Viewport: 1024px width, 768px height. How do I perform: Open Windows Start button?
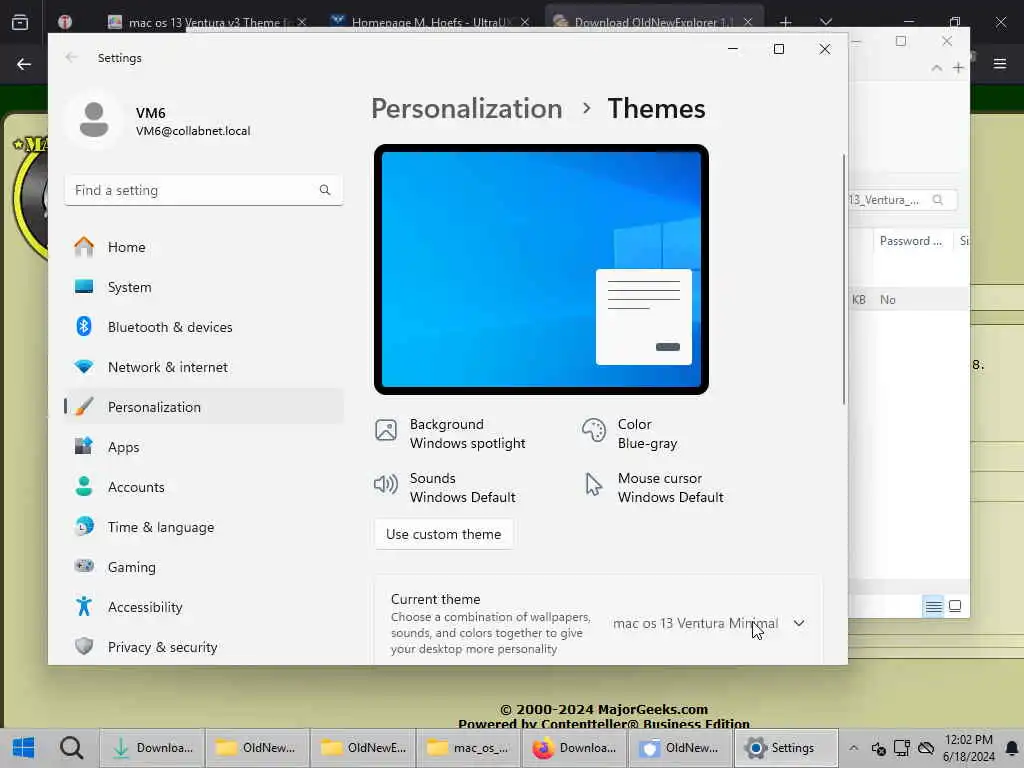click(x=24, y=748)
